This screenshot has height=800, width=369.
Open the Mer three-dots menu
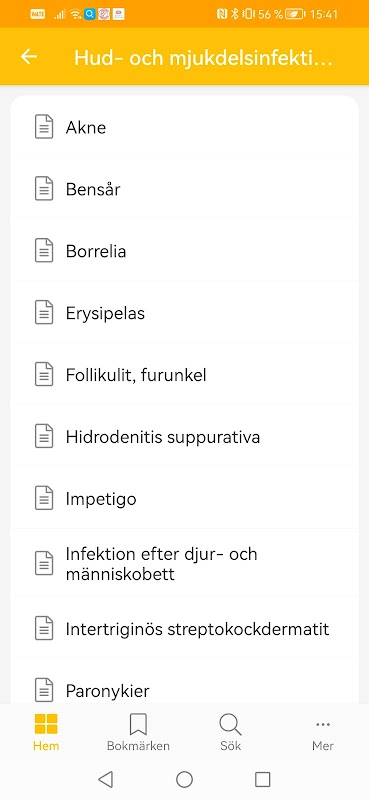tap(323, 733)
